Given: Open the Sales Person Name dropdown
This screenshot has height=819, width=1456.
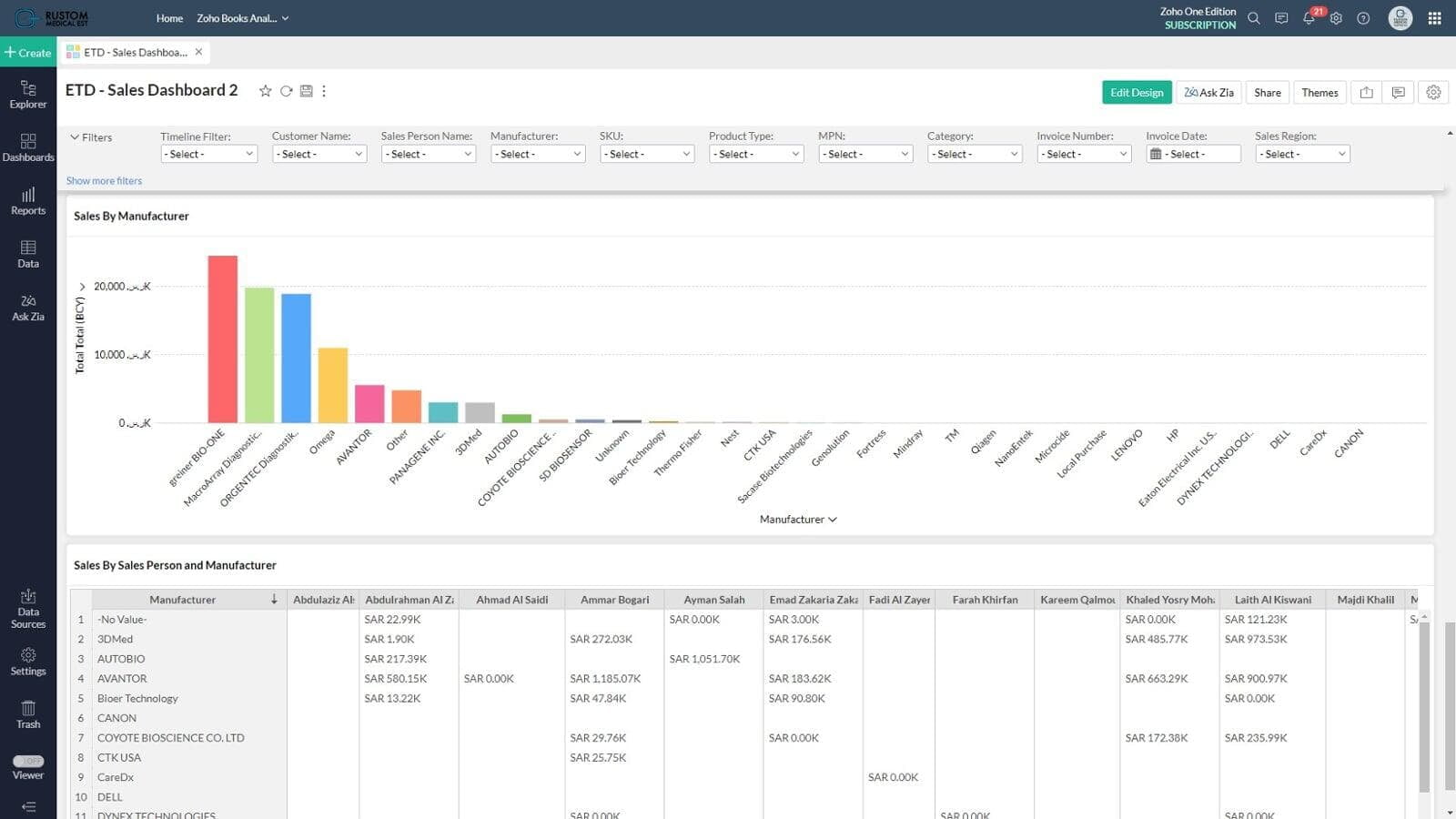Looking at the screenshot, I should pyautogui.click(x=428, y=154).
